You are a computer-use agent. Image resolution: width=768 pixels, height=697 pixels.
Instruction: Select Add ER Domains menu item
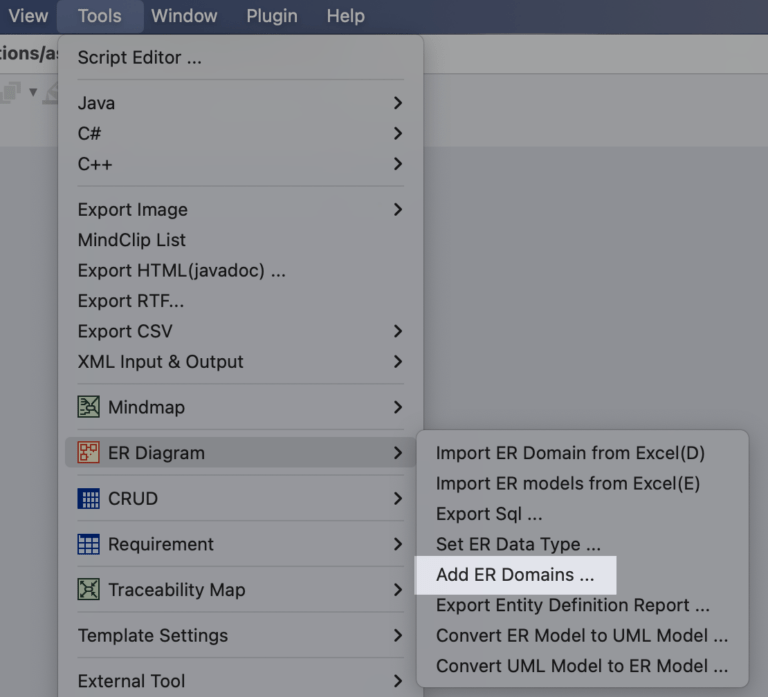point(515,575)
